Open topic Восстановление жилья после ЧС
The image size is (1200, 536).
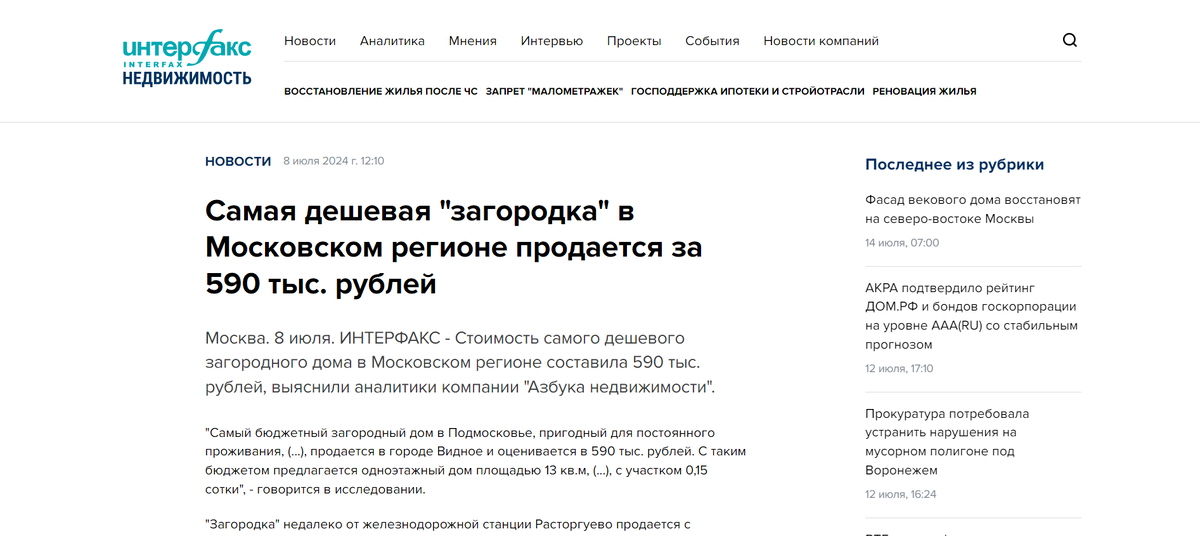click(381, 91)
